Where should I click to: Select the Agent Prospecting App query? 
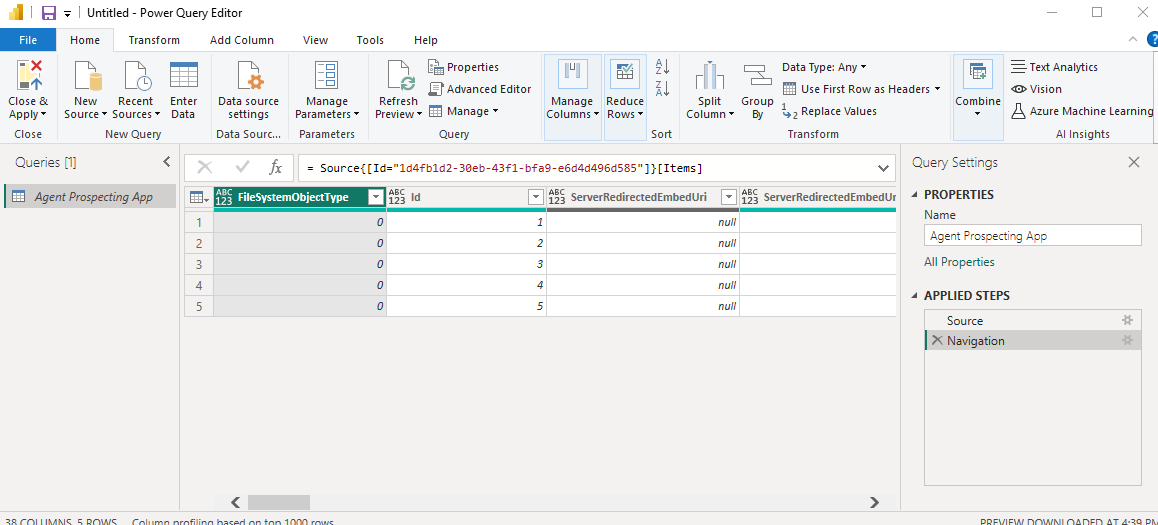[x=90, y=196]
